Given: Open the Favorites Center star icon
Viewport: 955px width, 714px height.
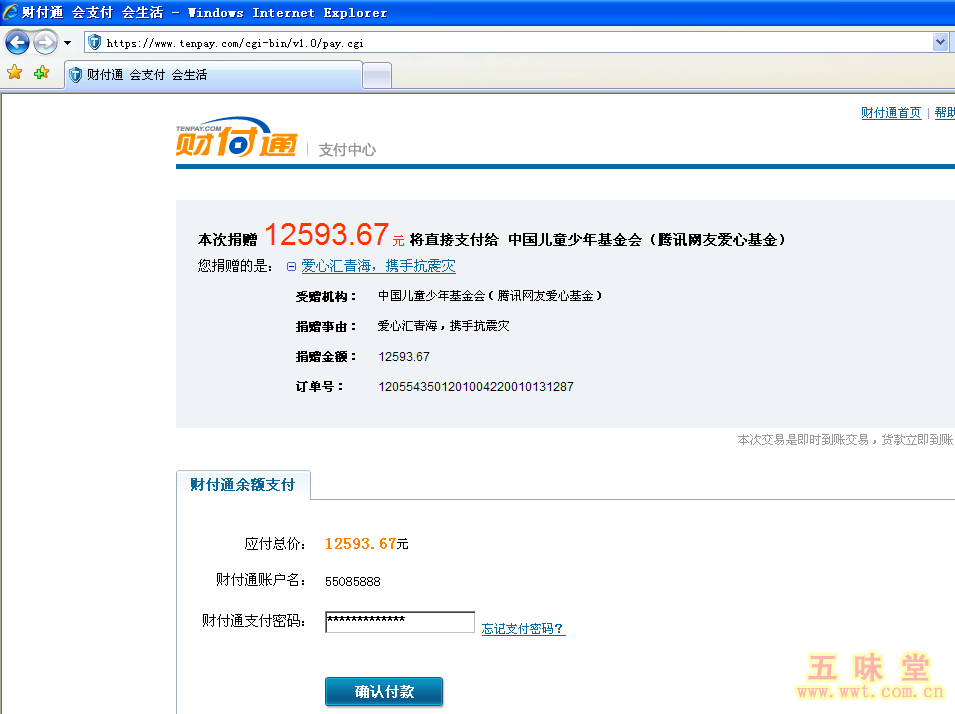Looking at the screenshot, I should 14,73.
